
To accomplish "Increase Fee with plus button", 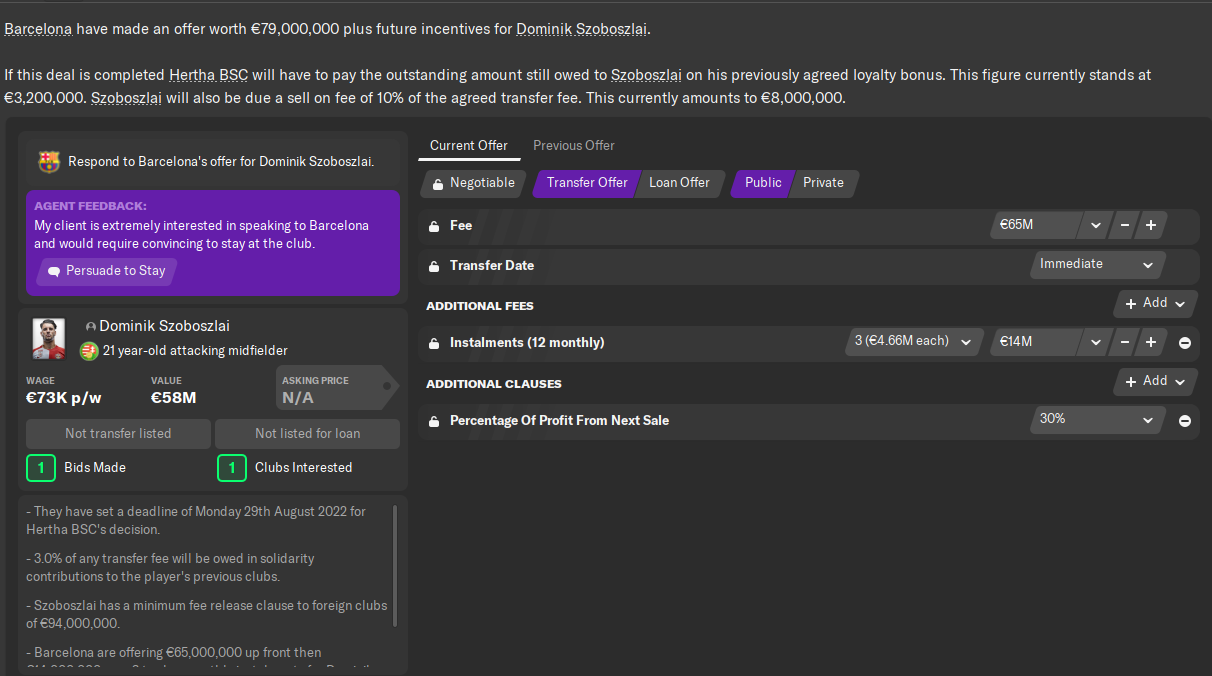I will pyautogui.click(x=1151, y=226).
